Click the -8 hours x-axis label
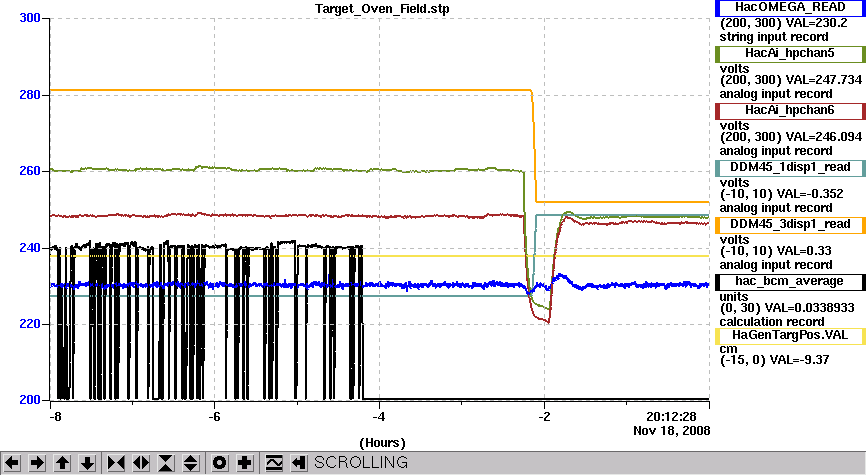866x475 pixels. pos(55,417)
